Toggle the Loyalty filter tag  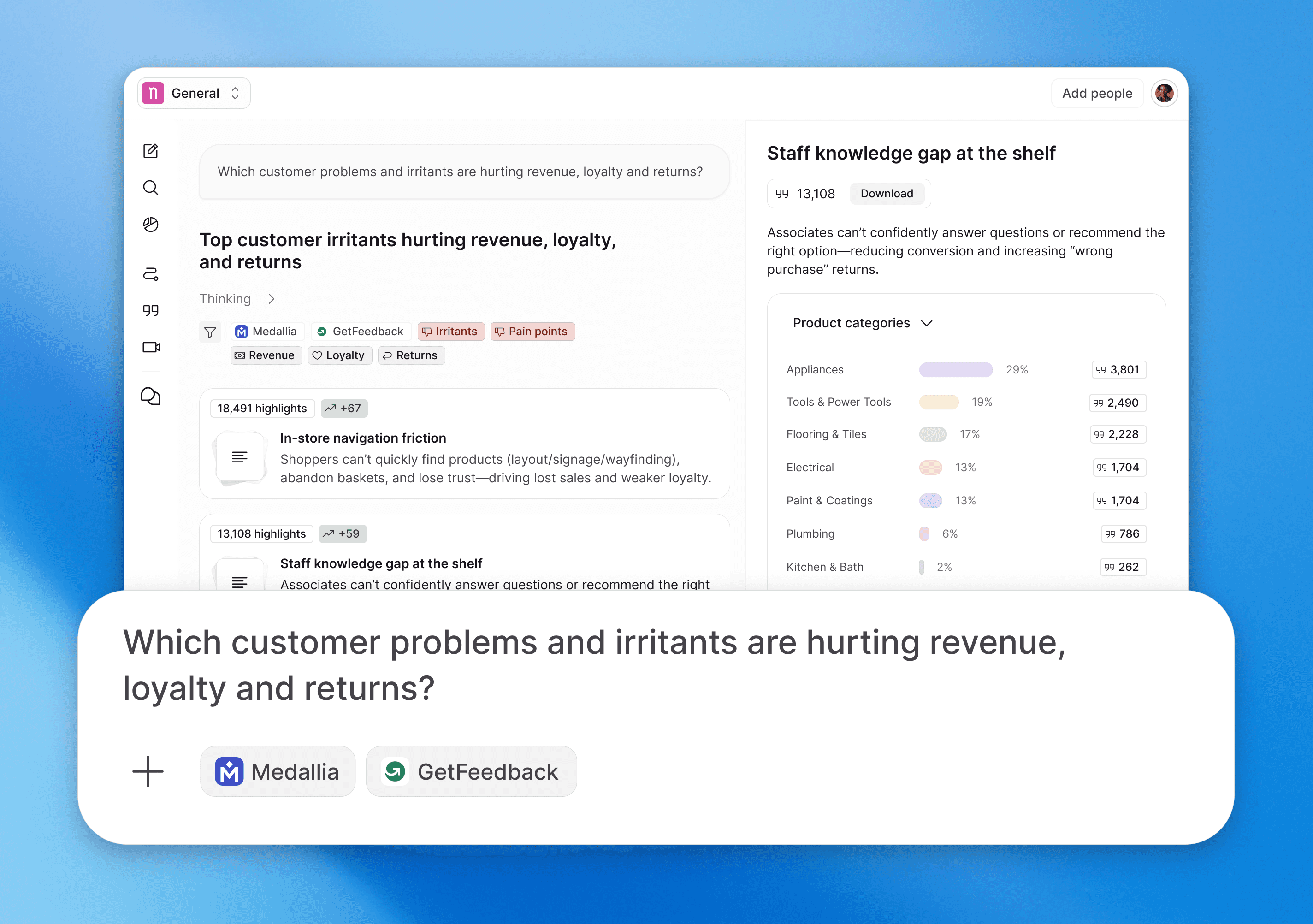pos(340,355)
